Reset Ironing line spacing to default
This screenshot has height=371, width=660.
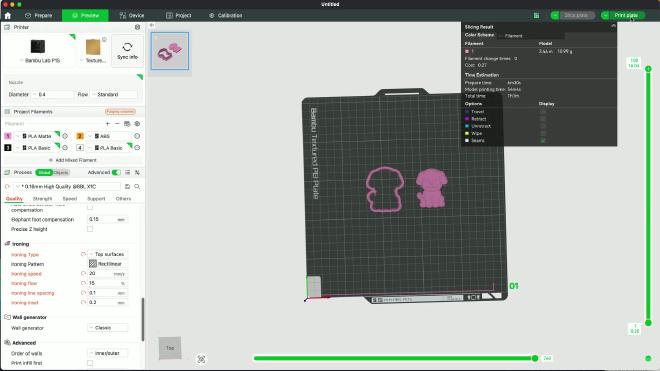click(83, 293)
